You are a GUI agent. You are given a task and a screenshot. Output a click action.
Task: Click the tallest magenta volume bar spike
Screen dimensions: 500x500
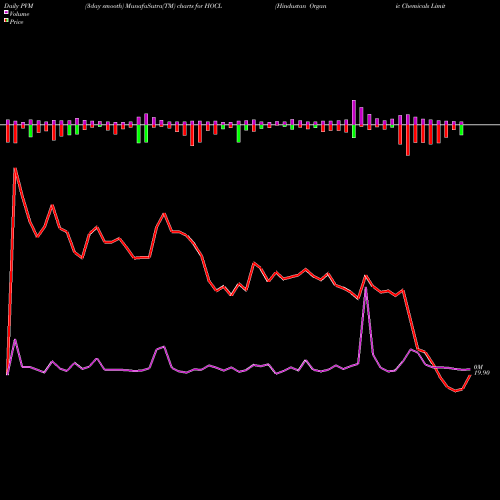[x=354, y=112]
